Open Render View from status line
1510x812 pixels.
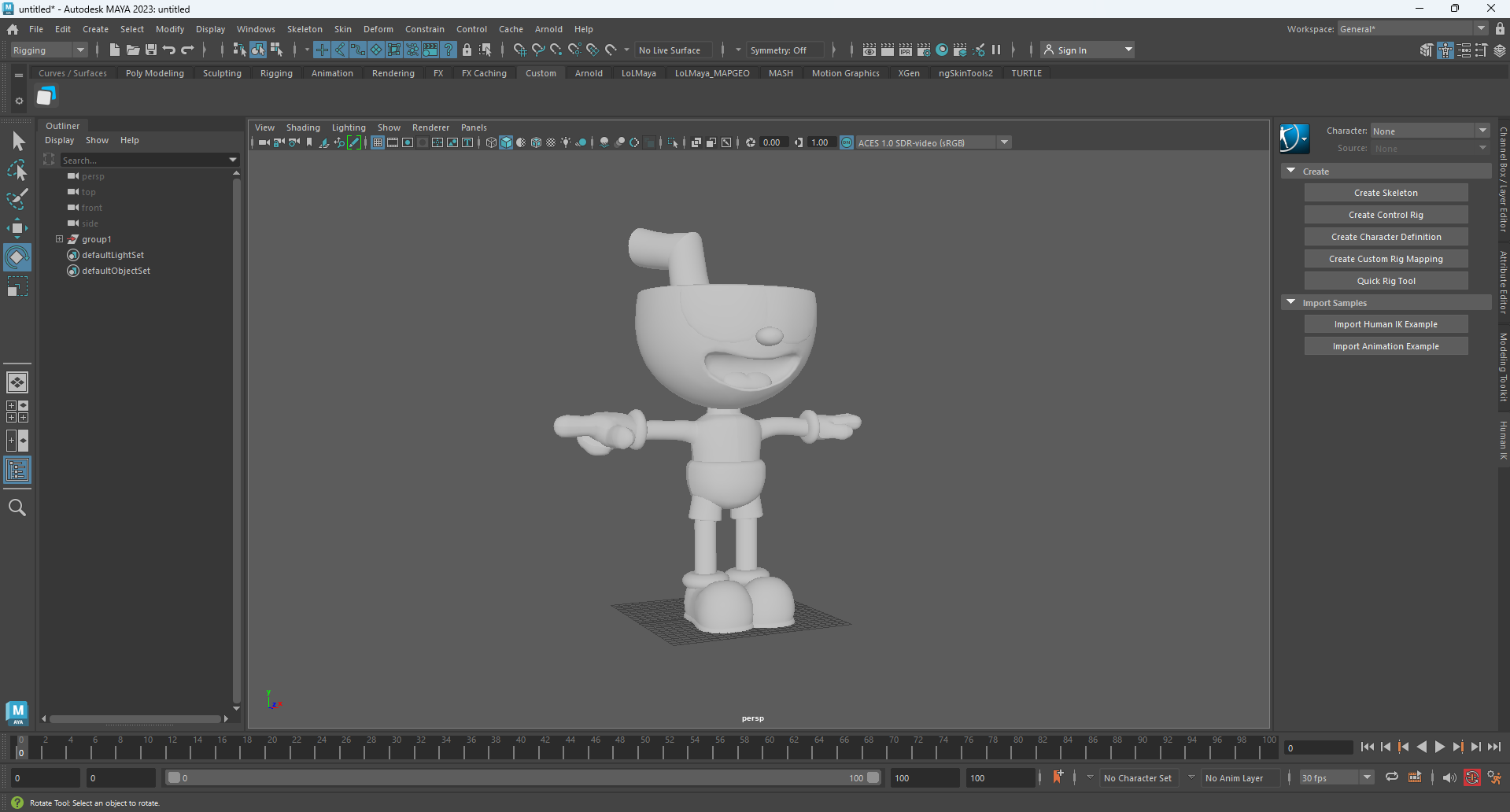[x=869, y=50]
